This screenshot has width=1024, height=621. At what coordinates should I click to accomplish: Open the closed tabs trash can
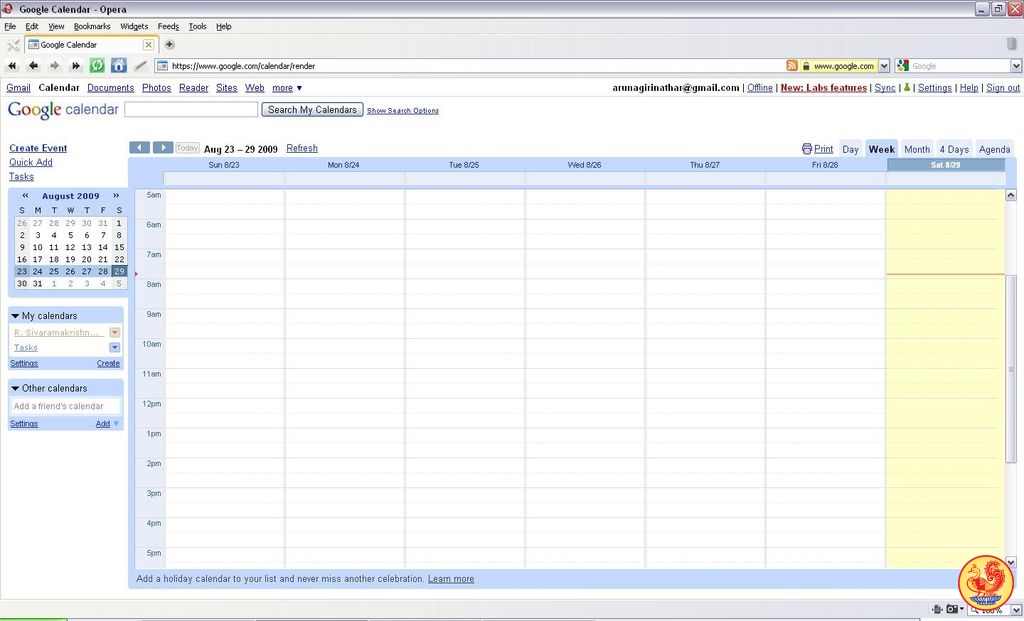coord(1012,44)
